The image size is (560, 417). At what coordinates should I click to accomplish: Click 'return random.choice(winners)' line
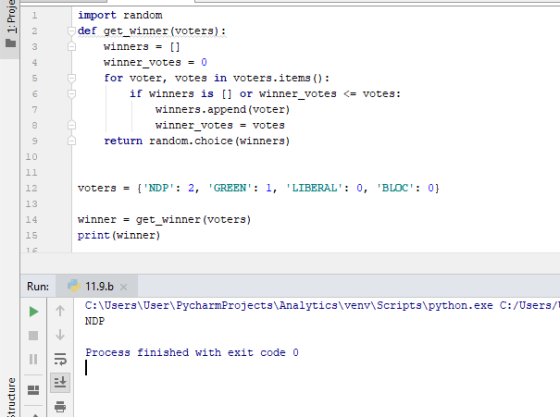(x=196, y=141)
